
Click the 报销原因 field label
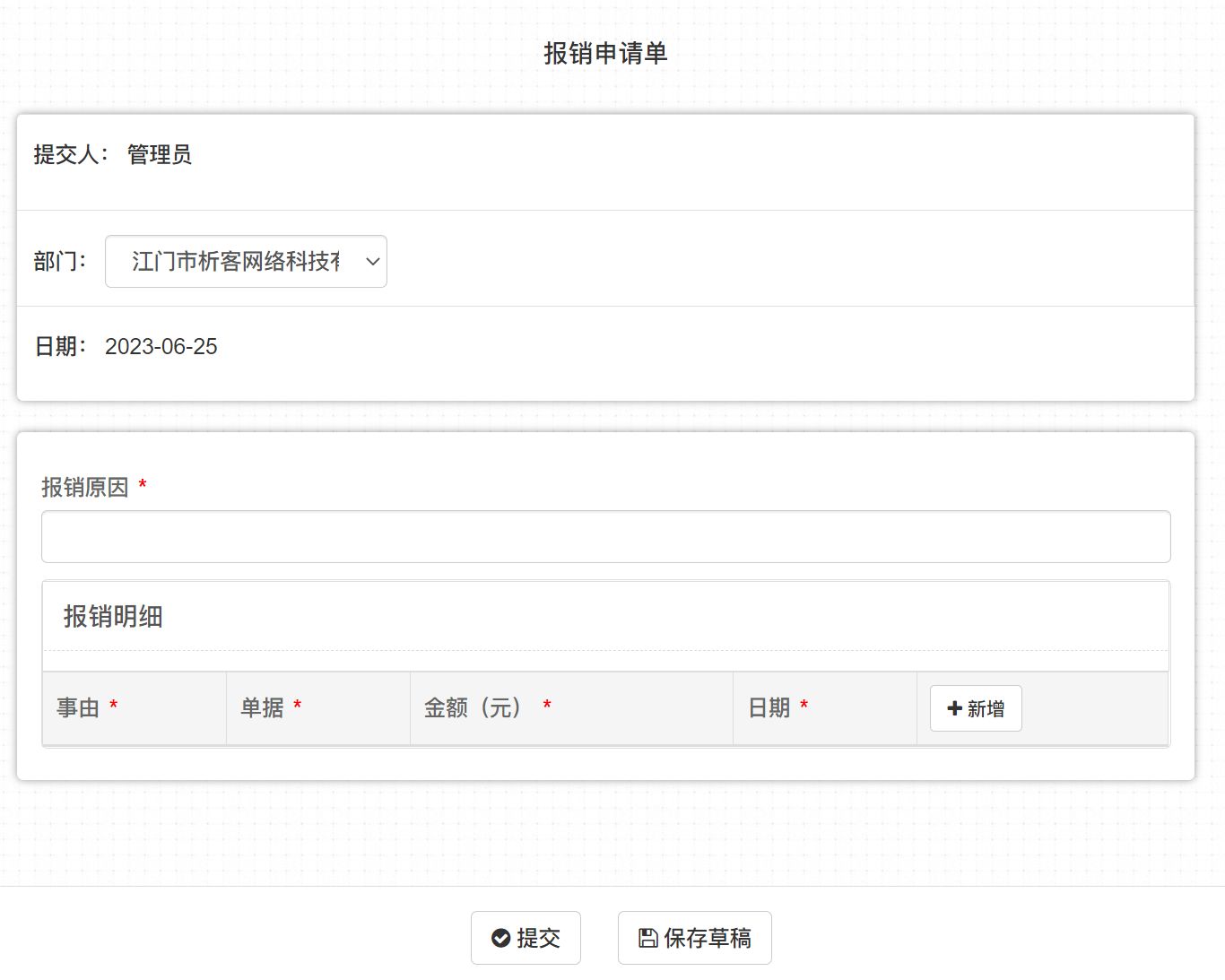tap(85, 488)
